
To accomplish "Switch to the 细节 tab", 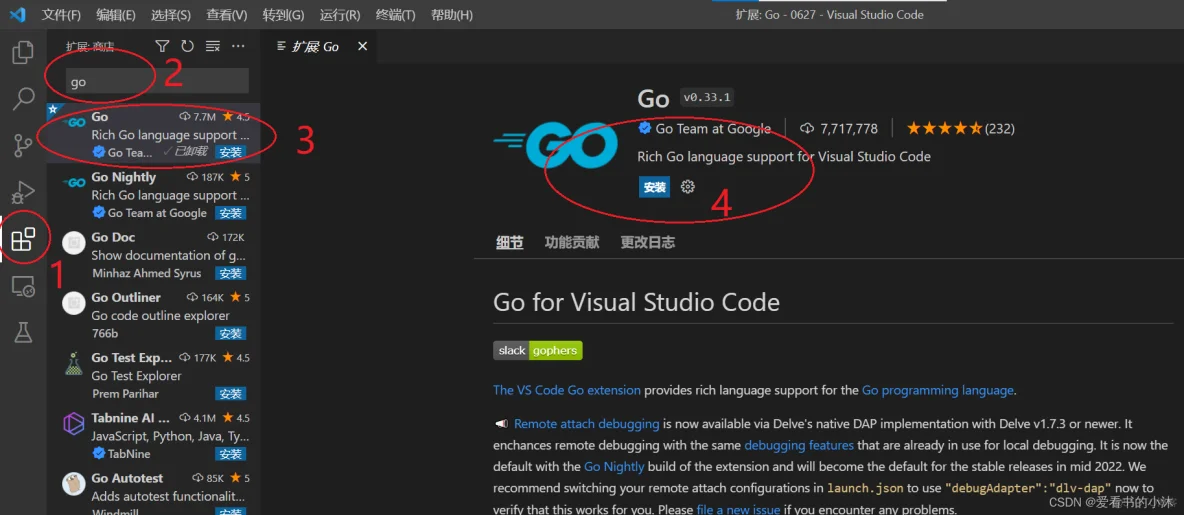I will [510, 242].
